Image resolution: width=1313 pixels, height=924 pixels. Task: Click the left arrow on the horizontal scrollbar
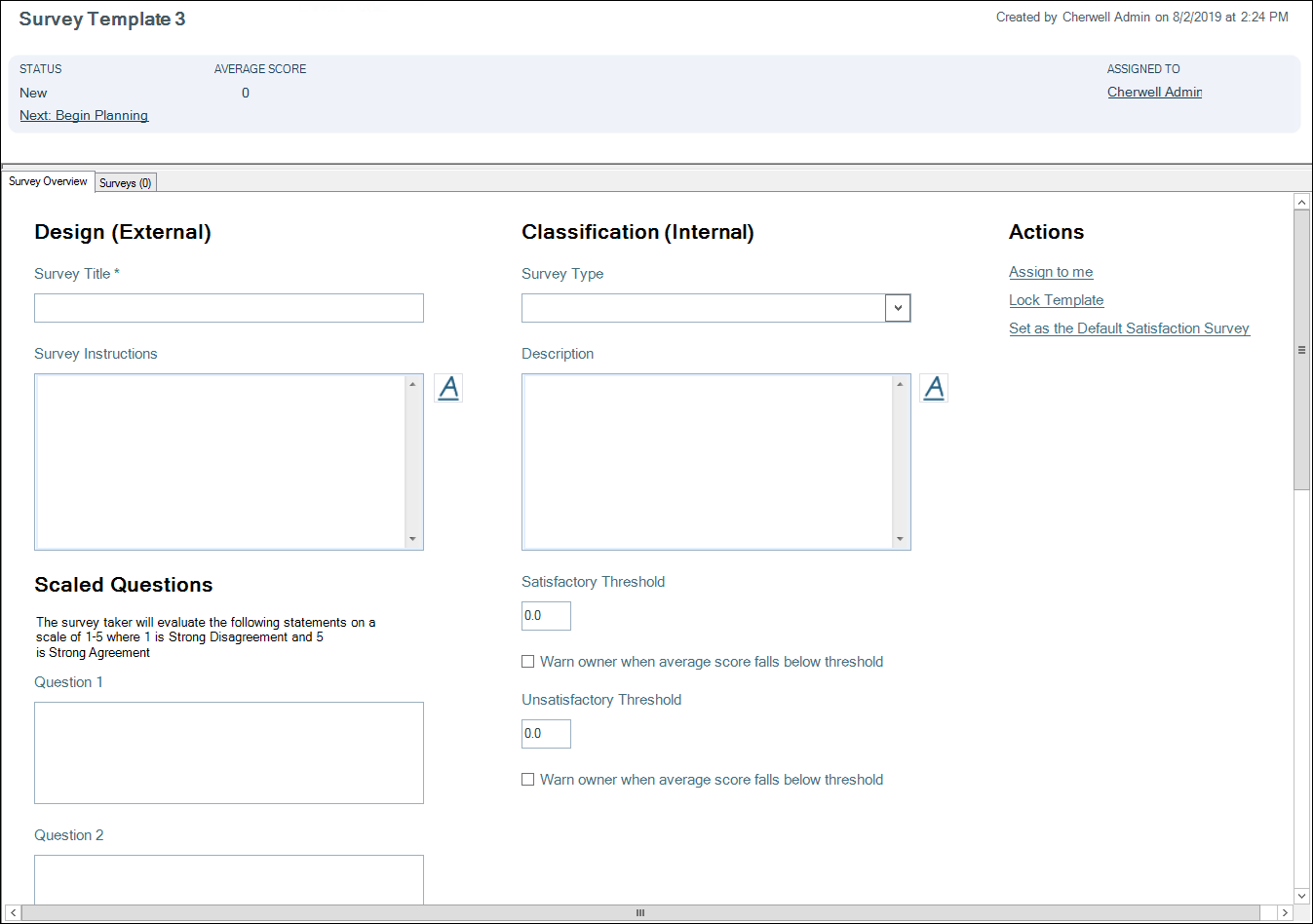tap(13, 912)
